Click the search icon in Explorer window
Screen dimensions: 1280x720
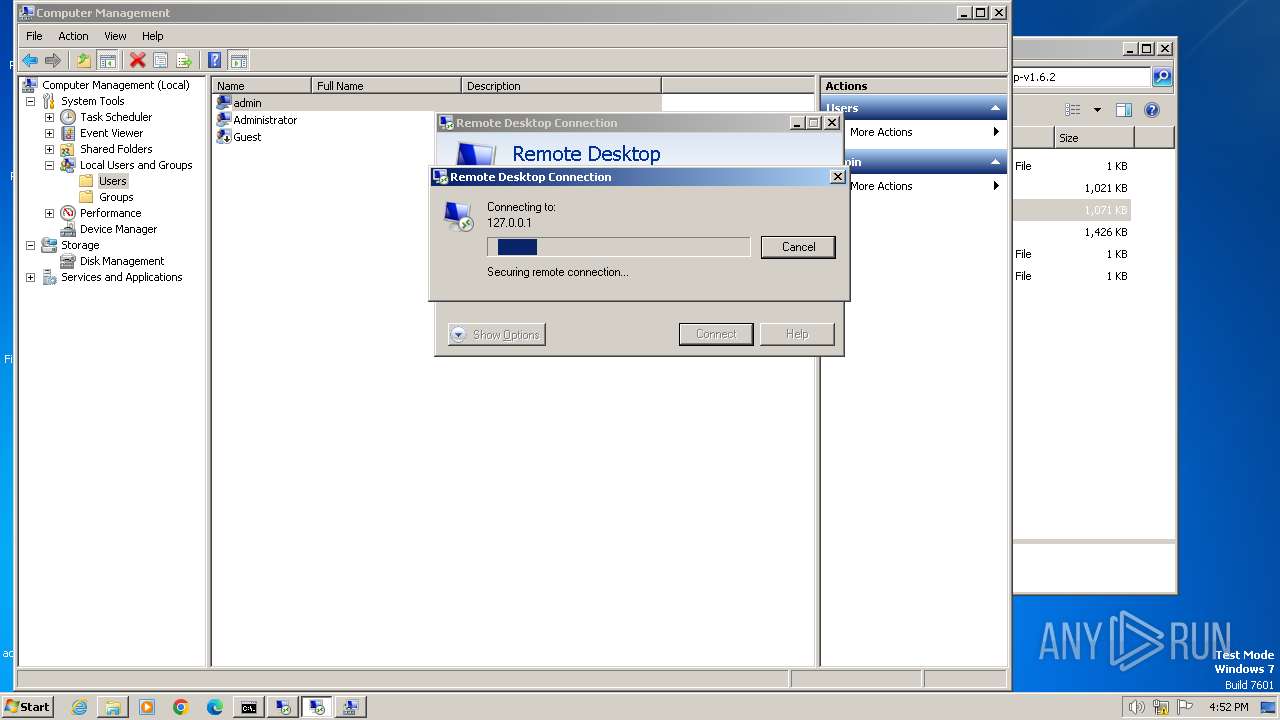coord(1161,77)
